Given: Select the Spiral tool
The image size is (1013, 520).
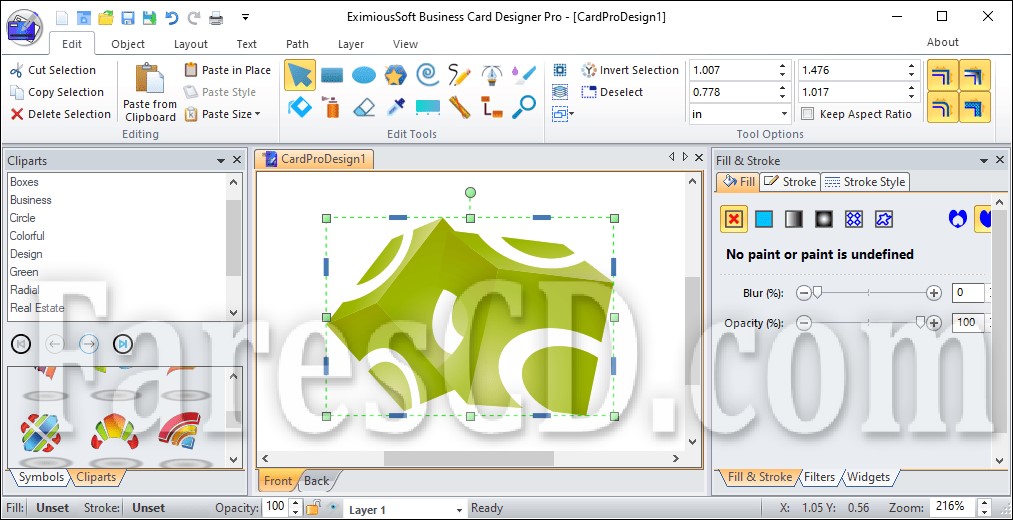Looking at the screenshot, I should (x=428, y=76).
